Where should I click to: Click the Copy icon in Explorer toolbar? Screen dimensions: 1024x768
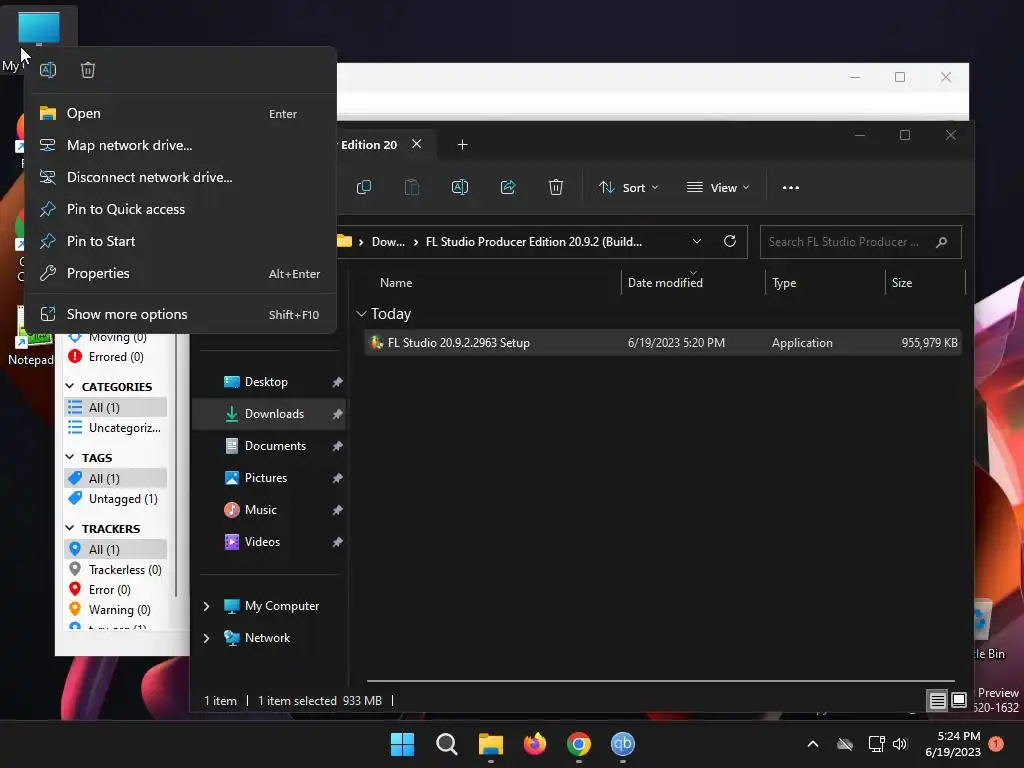(x=364, y=187)
